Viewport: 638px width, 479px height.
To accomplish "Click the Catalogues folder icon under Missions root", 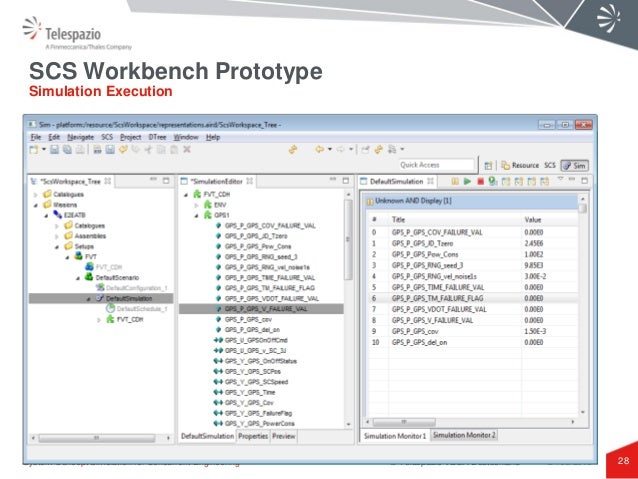I will point(68,225).
